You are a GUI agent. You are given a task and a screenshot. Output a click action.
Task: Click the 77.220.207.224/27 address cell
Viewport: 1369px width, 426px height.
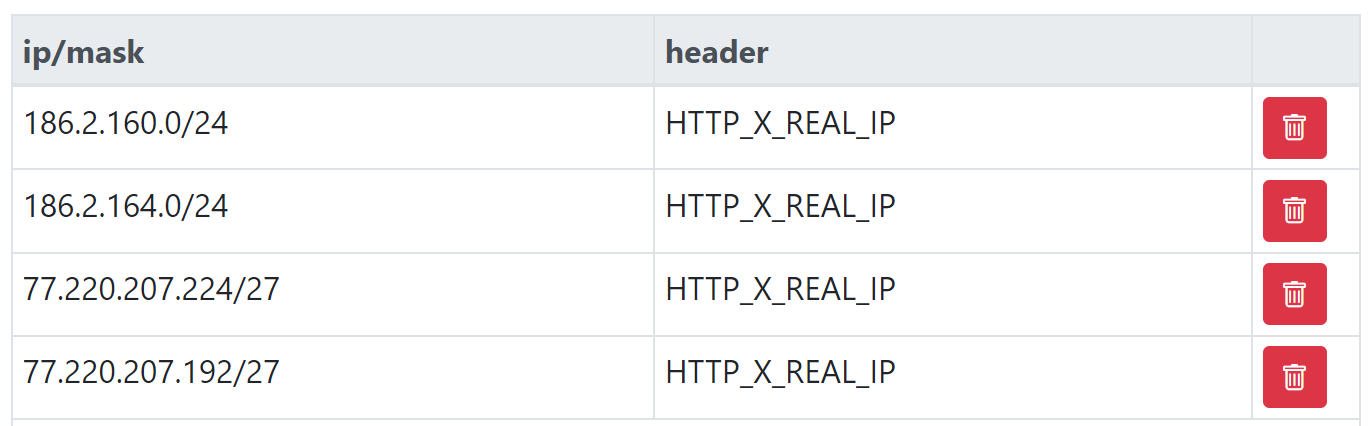(x=151, y=290)
